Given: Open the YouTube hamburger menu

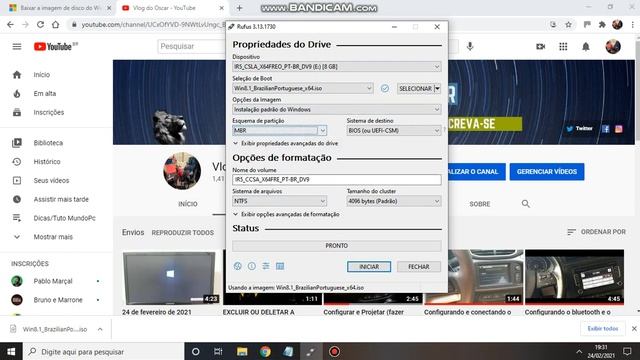Looking at the screenshot, I should [x=17, y=47].
